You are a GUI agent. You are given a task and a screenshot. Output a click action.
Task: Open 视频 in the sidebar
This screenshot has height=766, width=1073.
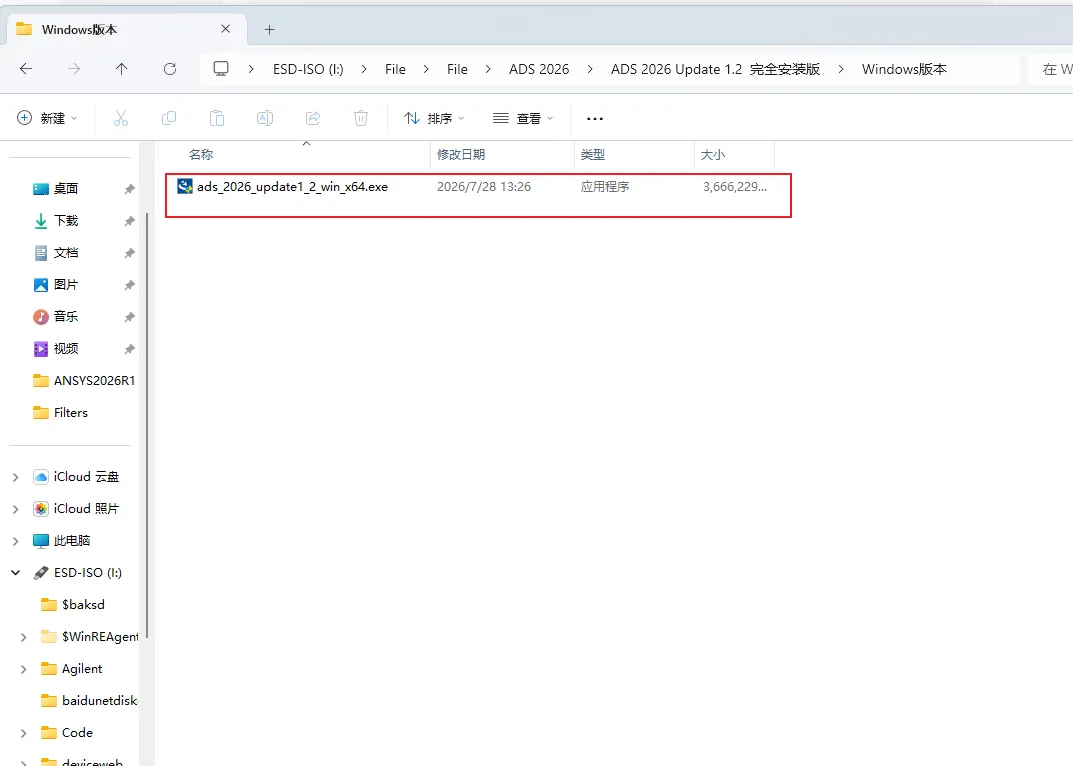click(x=66, y=348)
